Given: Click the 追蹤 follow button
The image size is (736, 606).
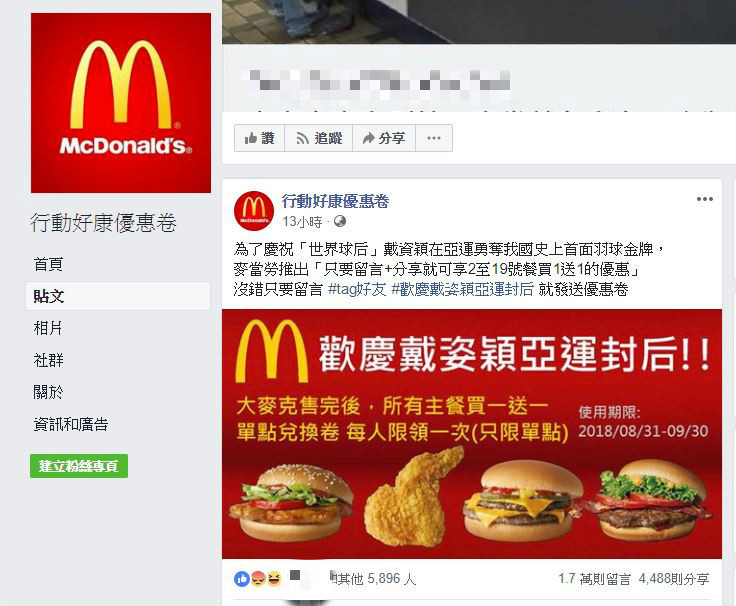Looking at the screenshot, I should (x=319, y=138).
